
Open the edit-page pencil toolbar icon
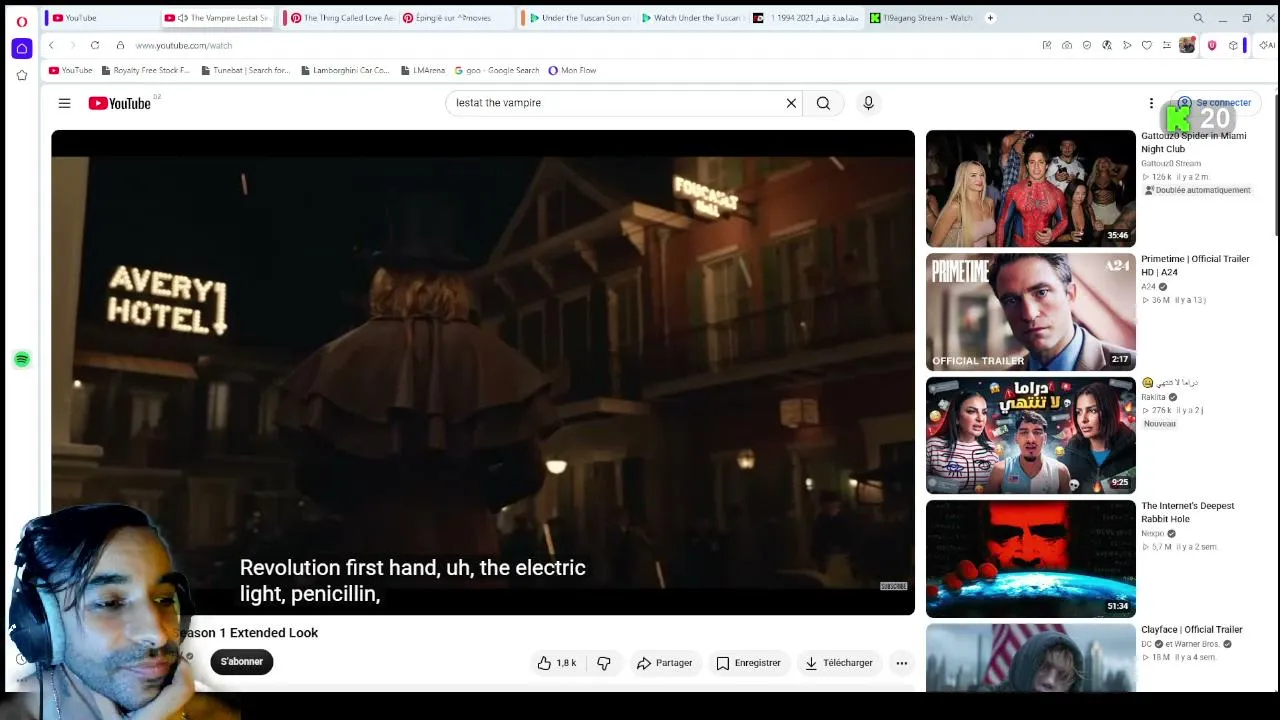(x=1047, y=45)
